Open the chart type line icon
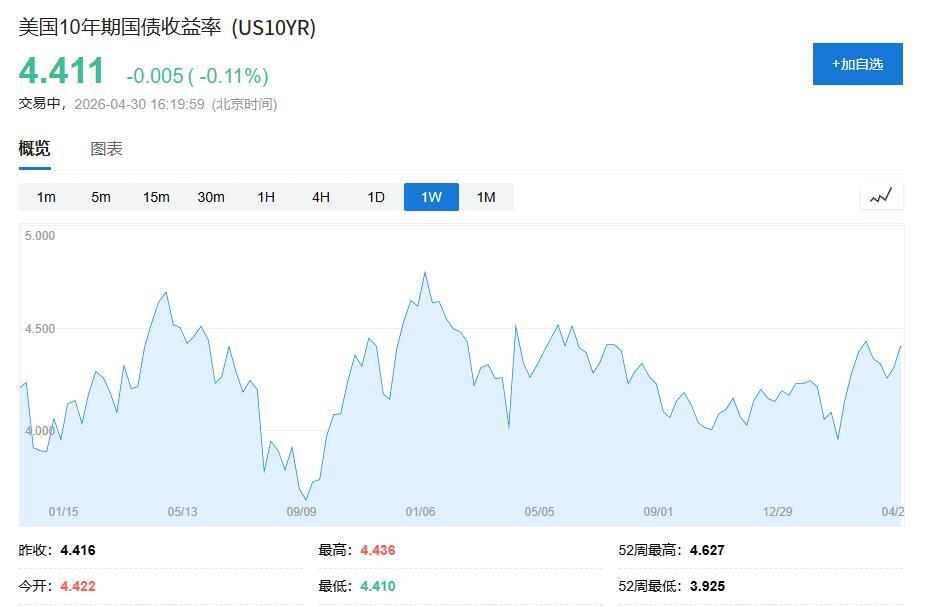 [881, 196]
